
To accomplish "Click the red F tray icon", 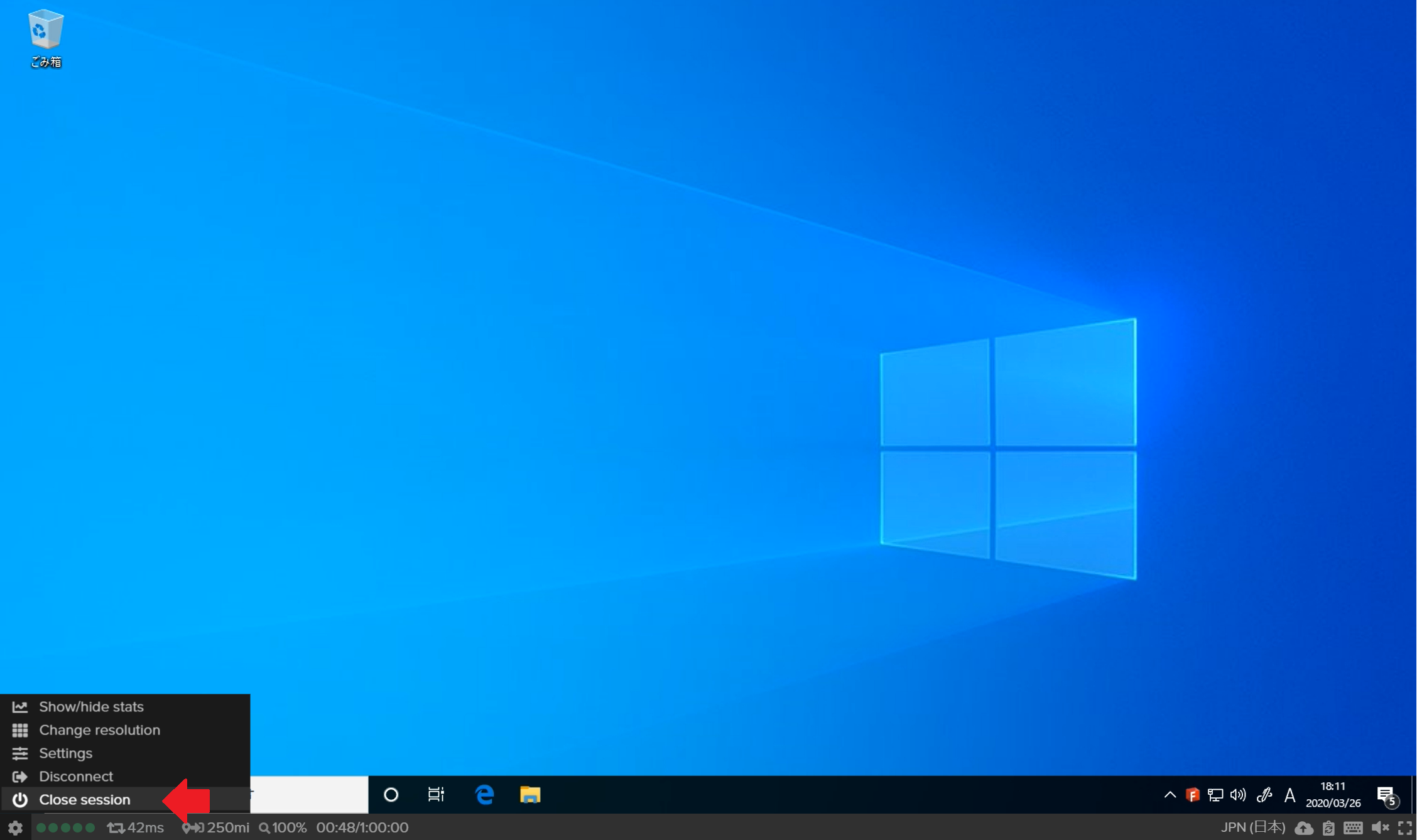I will click(x=1192, y=795).
